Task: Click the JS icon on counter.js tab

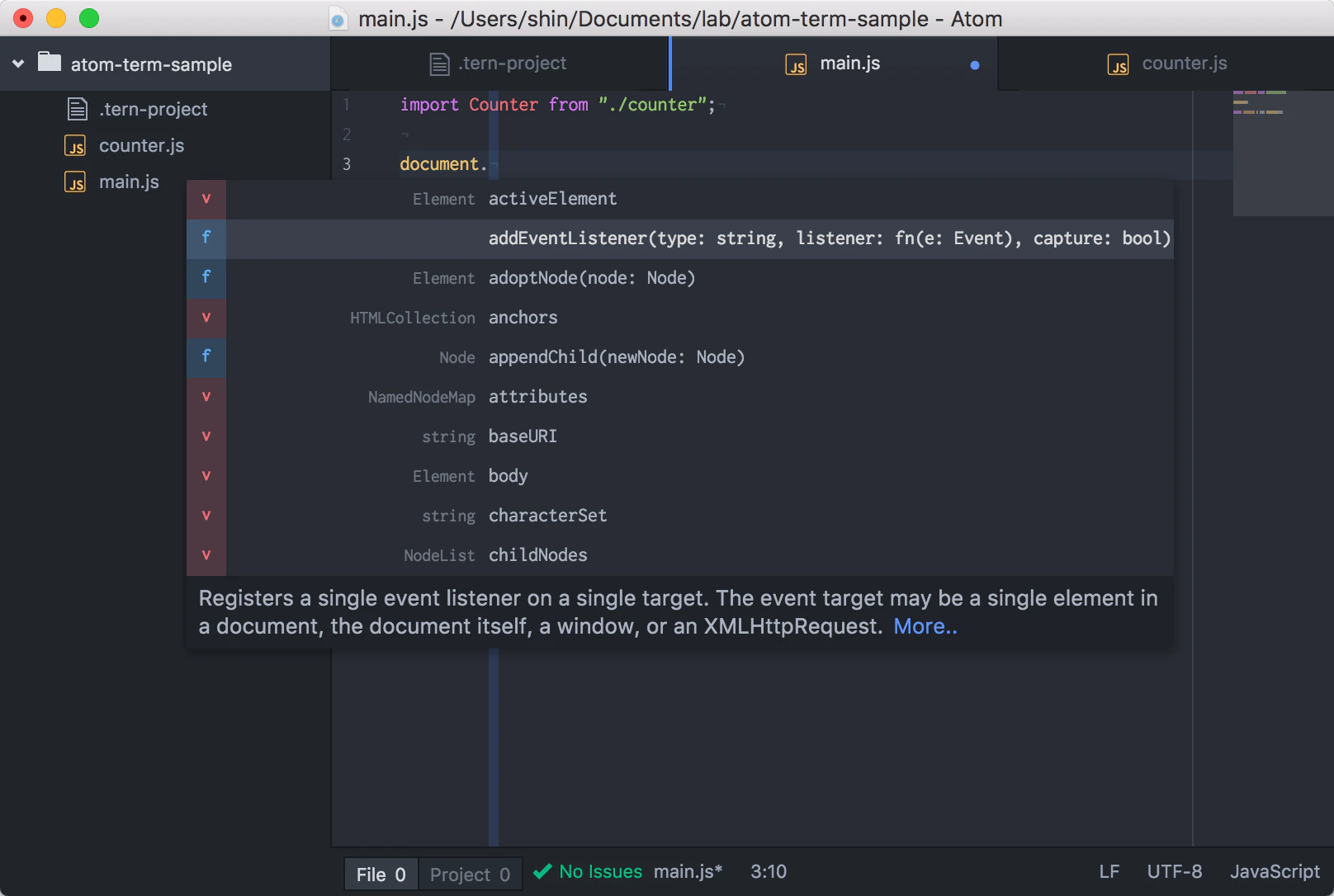Action: tap(1119, 65)
